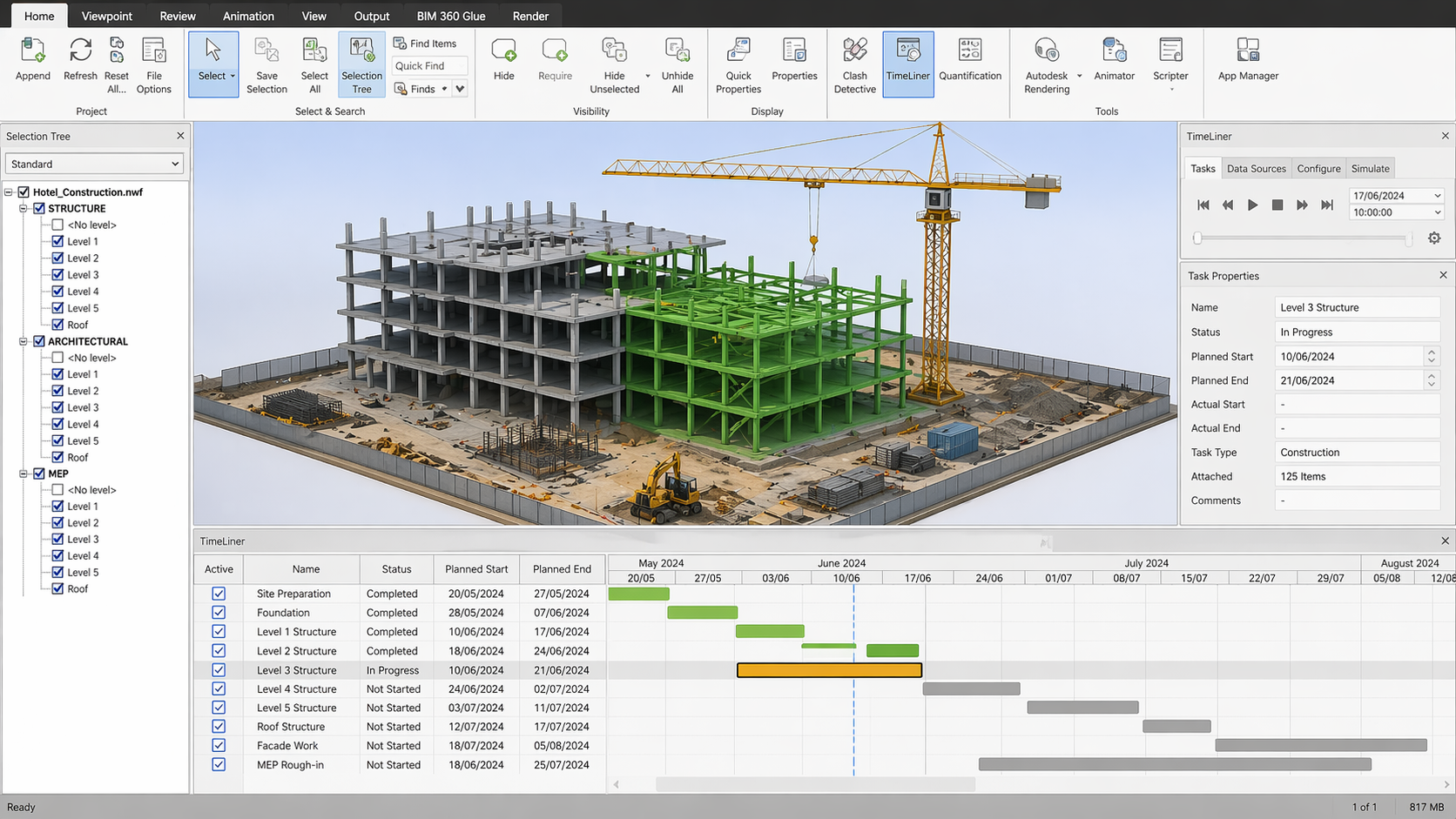Click the TimeLiner simulation position slider
Image resolution: width=1456 pixels, height=819 pixels.
point(1303,238)
